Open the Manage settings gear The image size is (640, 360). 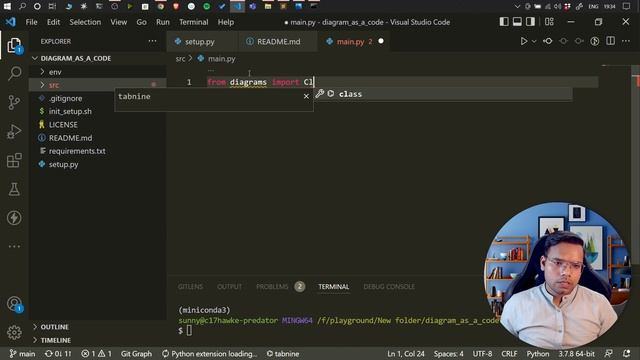click(x=14, y=332)
